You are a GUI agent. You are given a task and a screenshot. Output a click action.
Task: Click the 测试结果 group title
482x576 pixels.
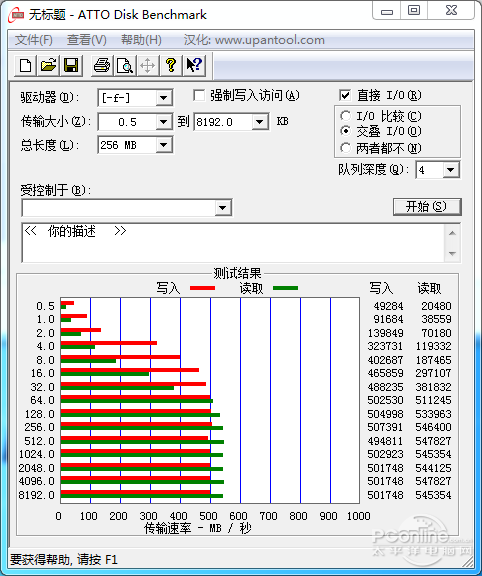[x=237, y=273]
